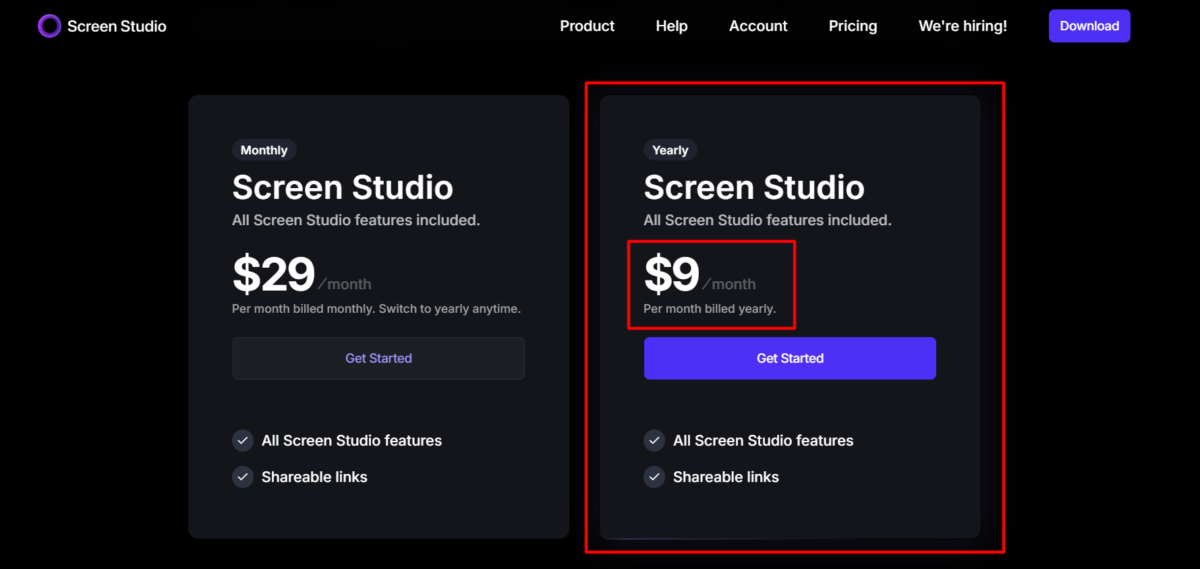Click 'Per month billed yearly.' text

tap(710, 309)
